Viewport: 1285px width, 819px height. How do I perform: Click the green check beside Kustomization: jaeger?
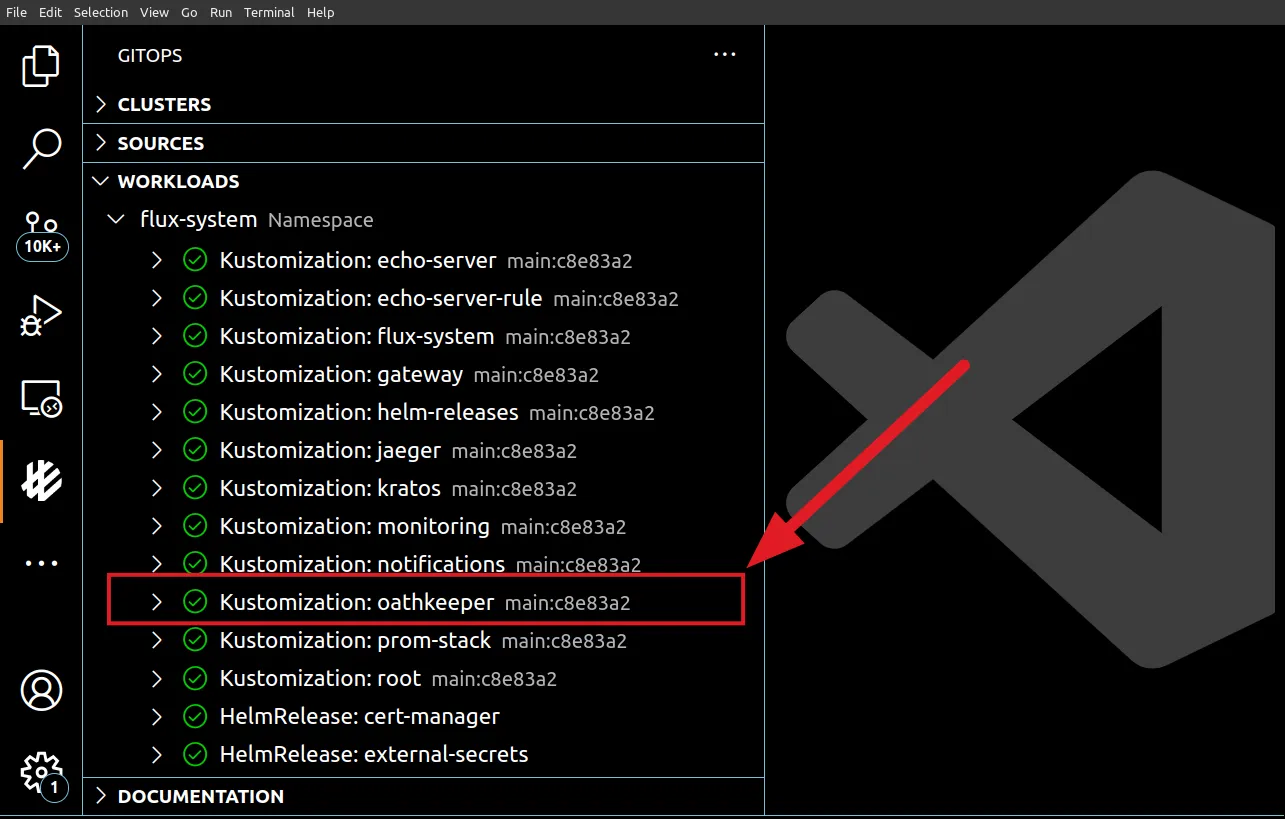tap(195, 450)
